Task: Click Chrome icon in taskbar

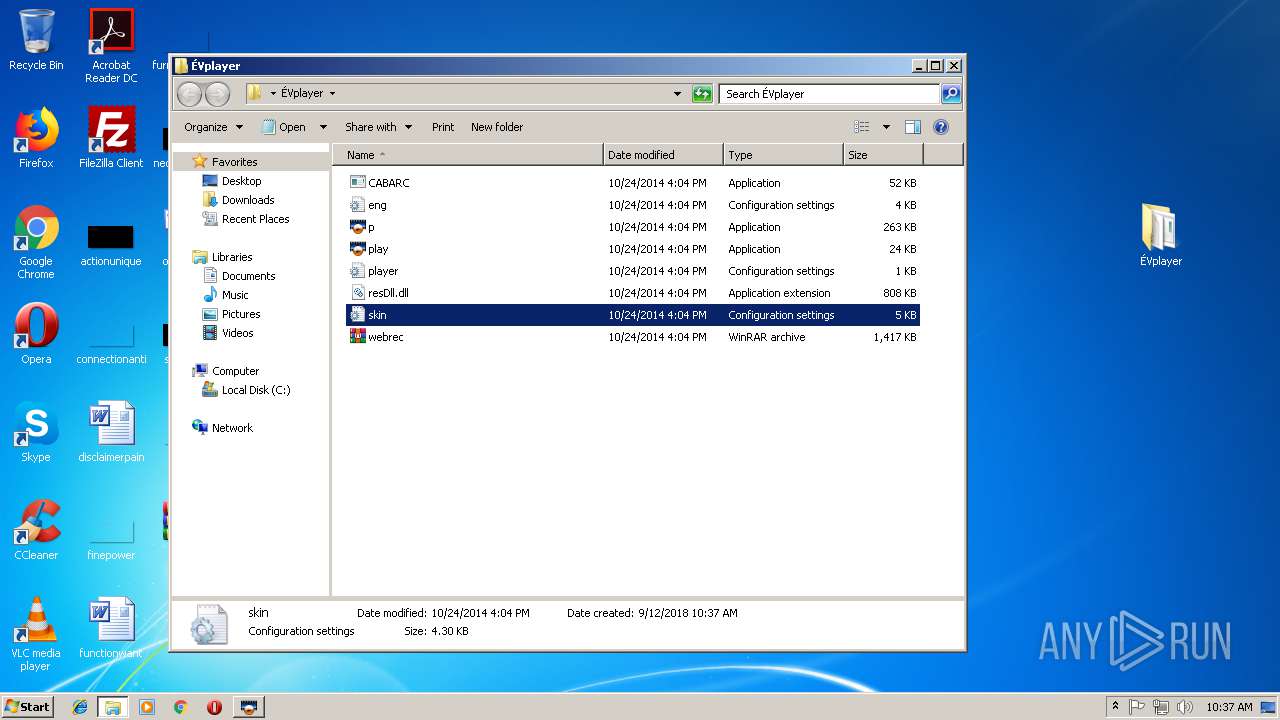Action: tap(181, 707)
